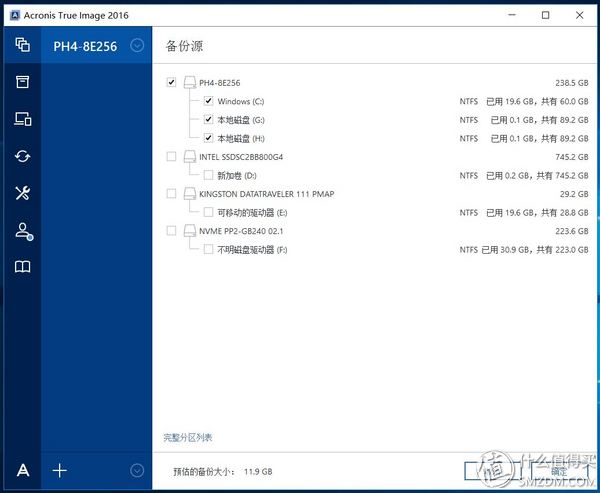Image resolution: width=600 pixels, height=493 pixels.
Task: Open the devices Dashboard icon in sidebar
Action: [x=23, y=119]
